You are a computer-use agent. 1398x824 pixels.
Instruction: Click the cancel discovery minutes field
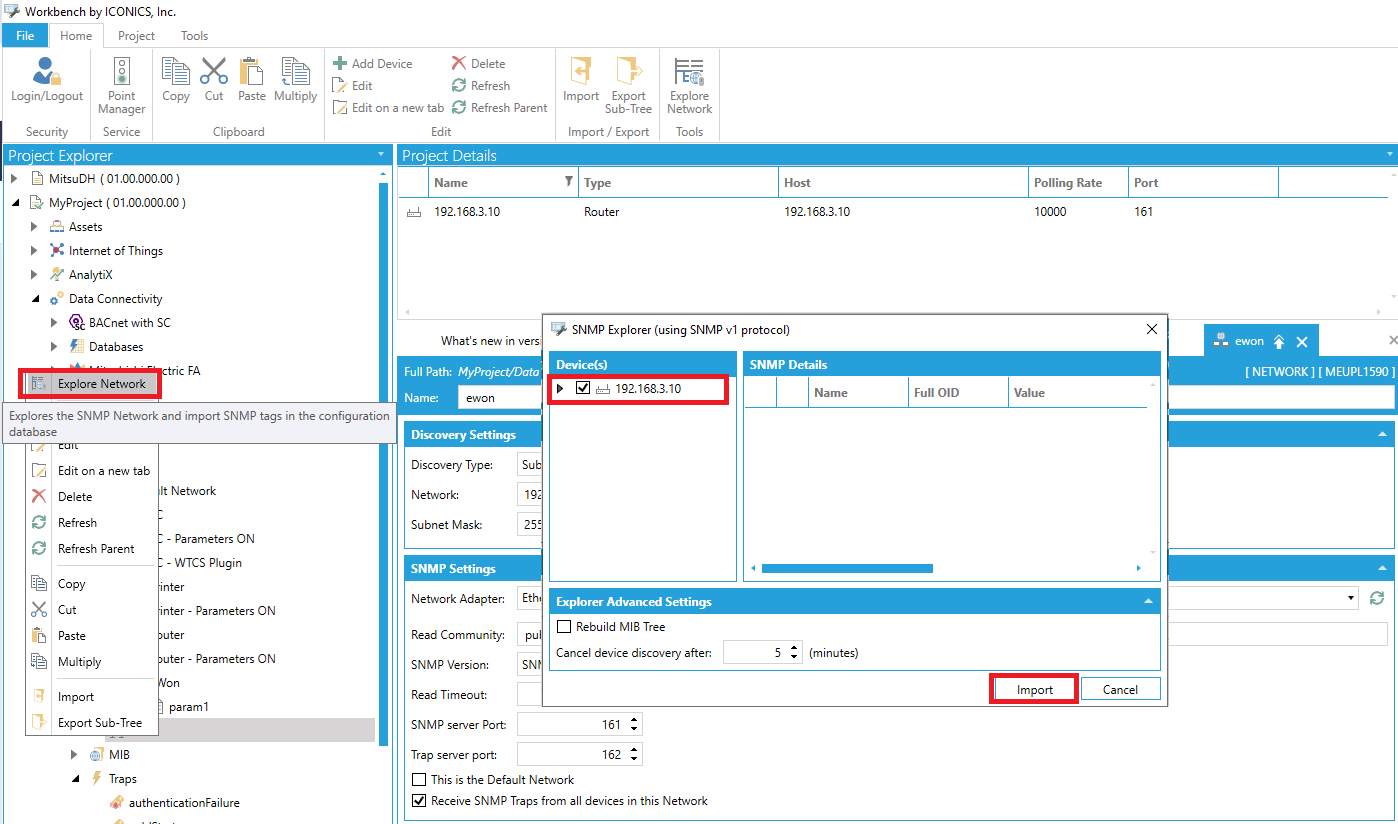[755, 653]
